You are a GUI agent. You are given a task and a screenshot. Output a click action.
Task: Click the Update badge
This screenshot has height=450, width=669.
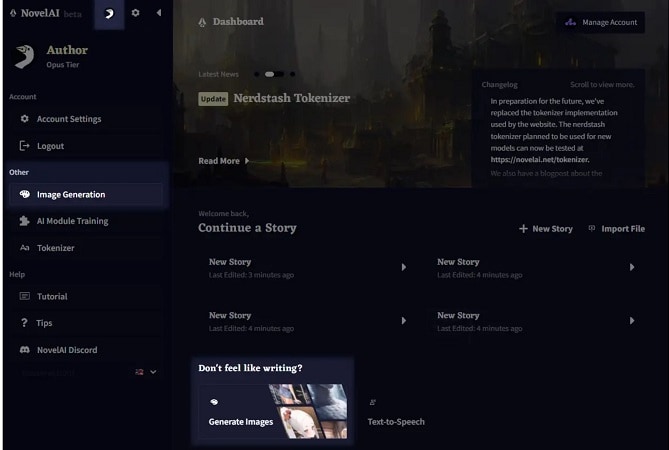[213, 99]
